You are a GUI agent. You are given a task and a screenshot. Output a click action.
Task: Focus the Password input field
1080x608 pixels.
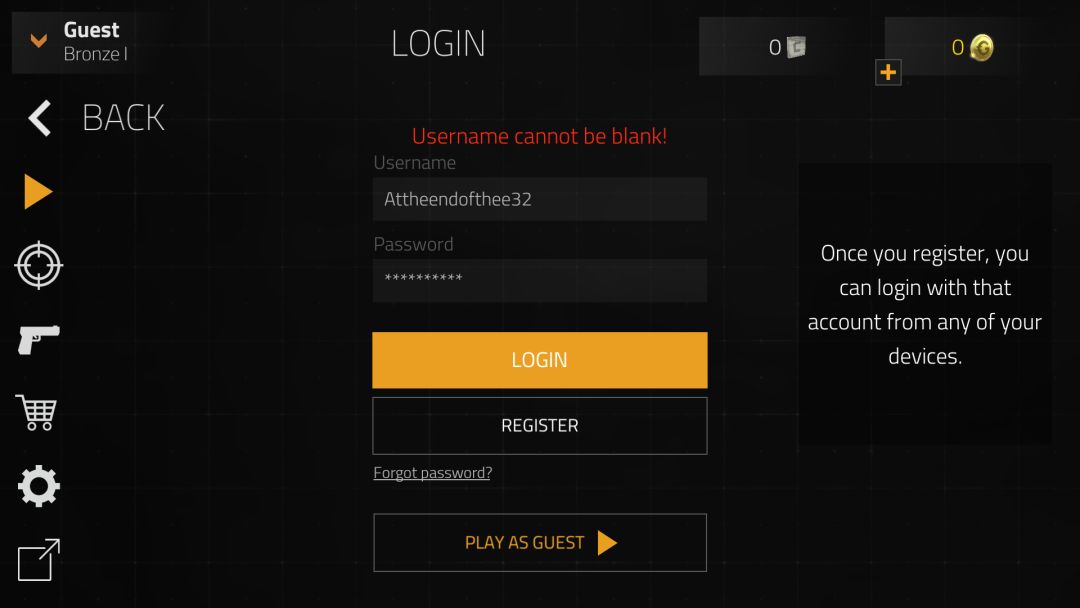pos(539,280)
